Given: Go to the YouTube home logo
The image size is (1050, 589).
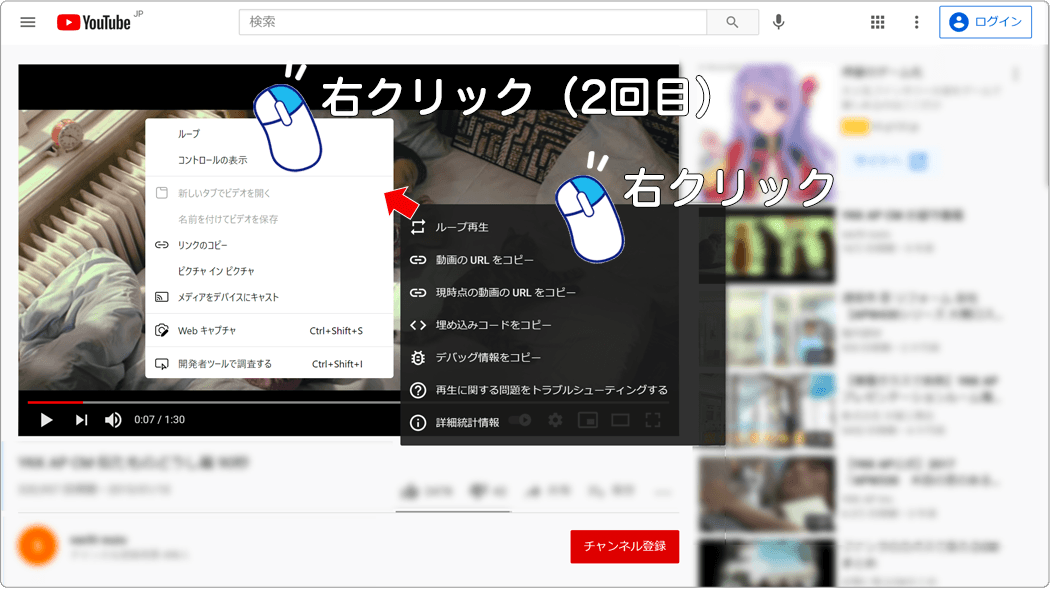Looking at the screenshot, I should 94,22.
